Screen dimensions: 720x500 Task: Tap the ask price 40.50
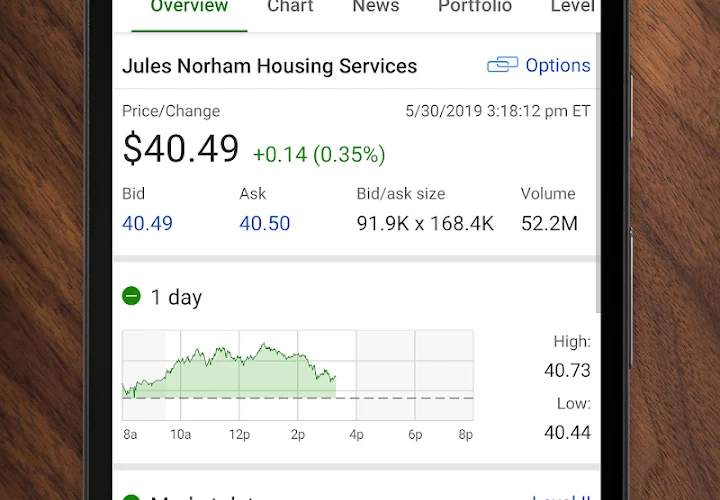[x=264, y=224]
